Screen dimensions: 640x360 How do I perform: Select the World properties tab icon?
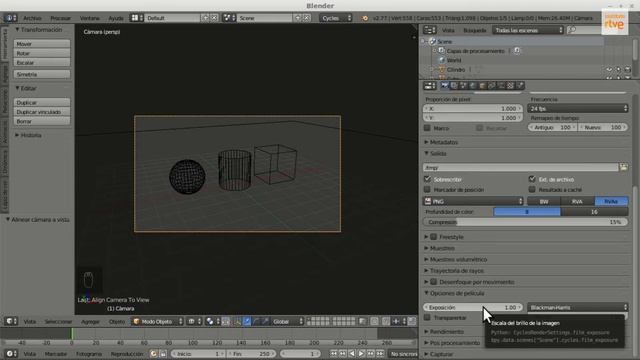point(473,85)
